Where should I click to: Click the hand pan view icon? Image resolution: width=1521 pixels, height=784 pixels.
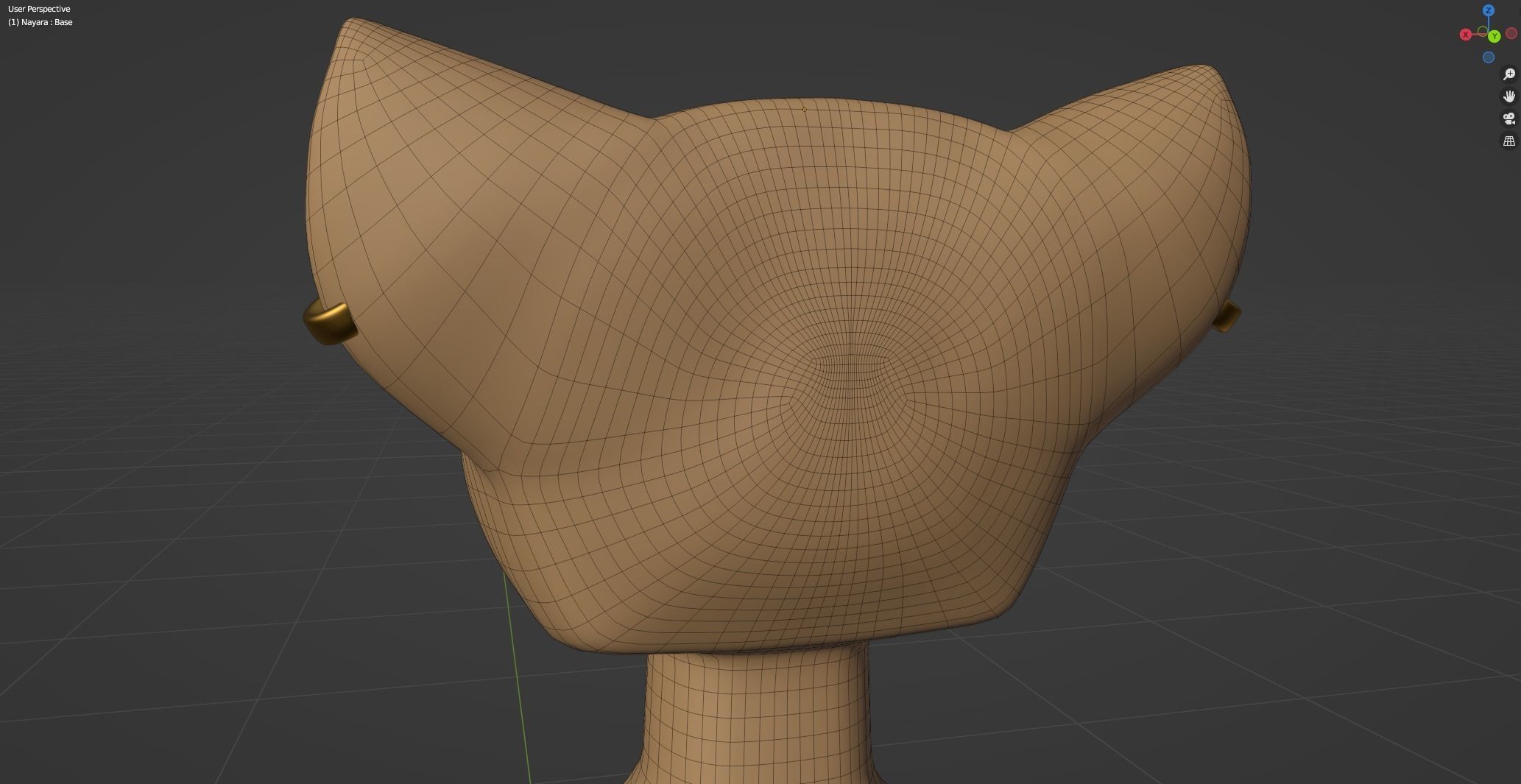1509,96
